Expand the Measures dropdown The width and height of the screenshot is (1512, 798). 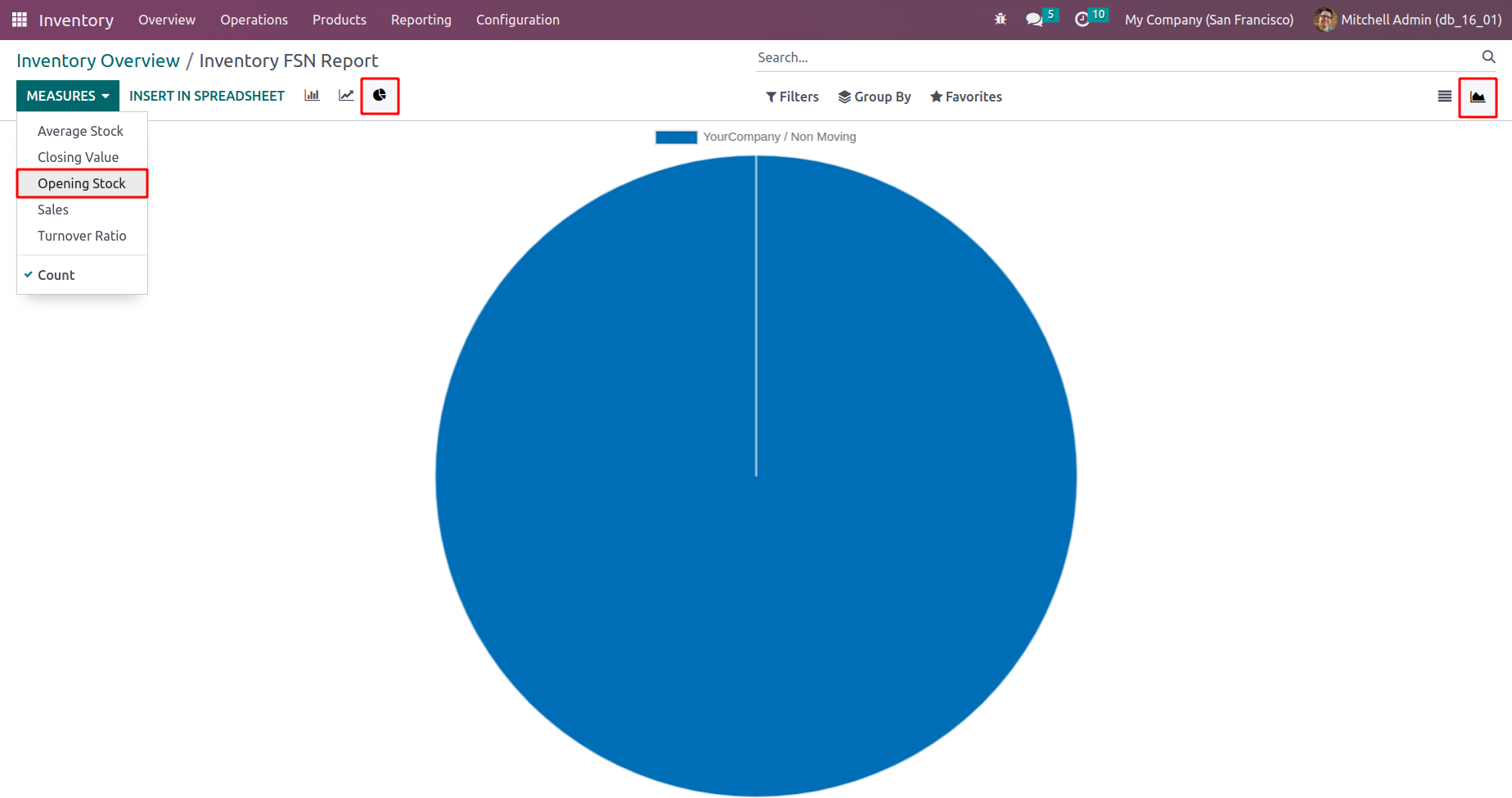[x=68, y=96]
